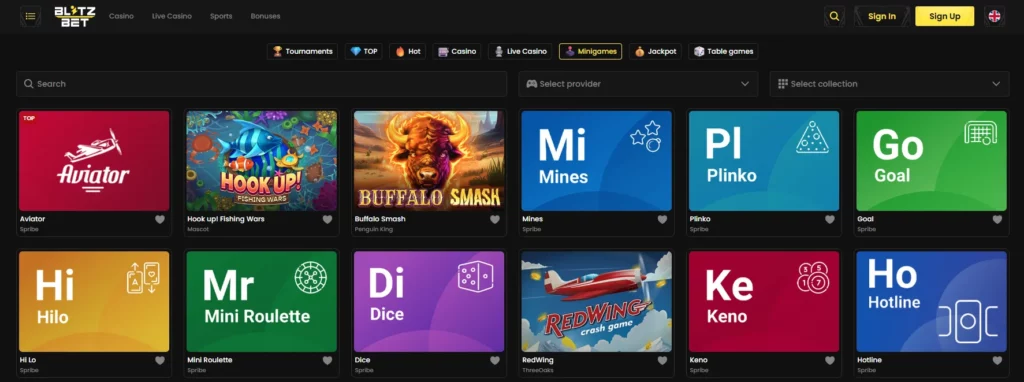Favorite Hook up! Fishing Wars heart
This screenshot has height=382, width=1024.
[x=327, y=219]
